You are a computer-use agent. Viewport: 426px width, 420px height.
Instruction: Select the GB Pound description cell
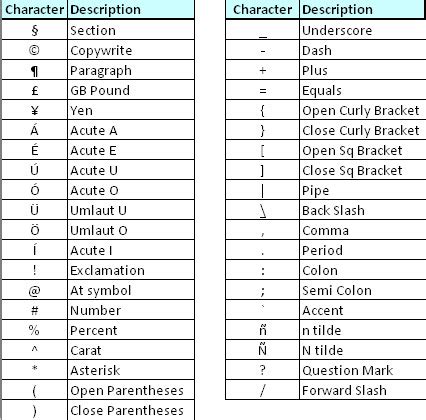tap(131, 90)
